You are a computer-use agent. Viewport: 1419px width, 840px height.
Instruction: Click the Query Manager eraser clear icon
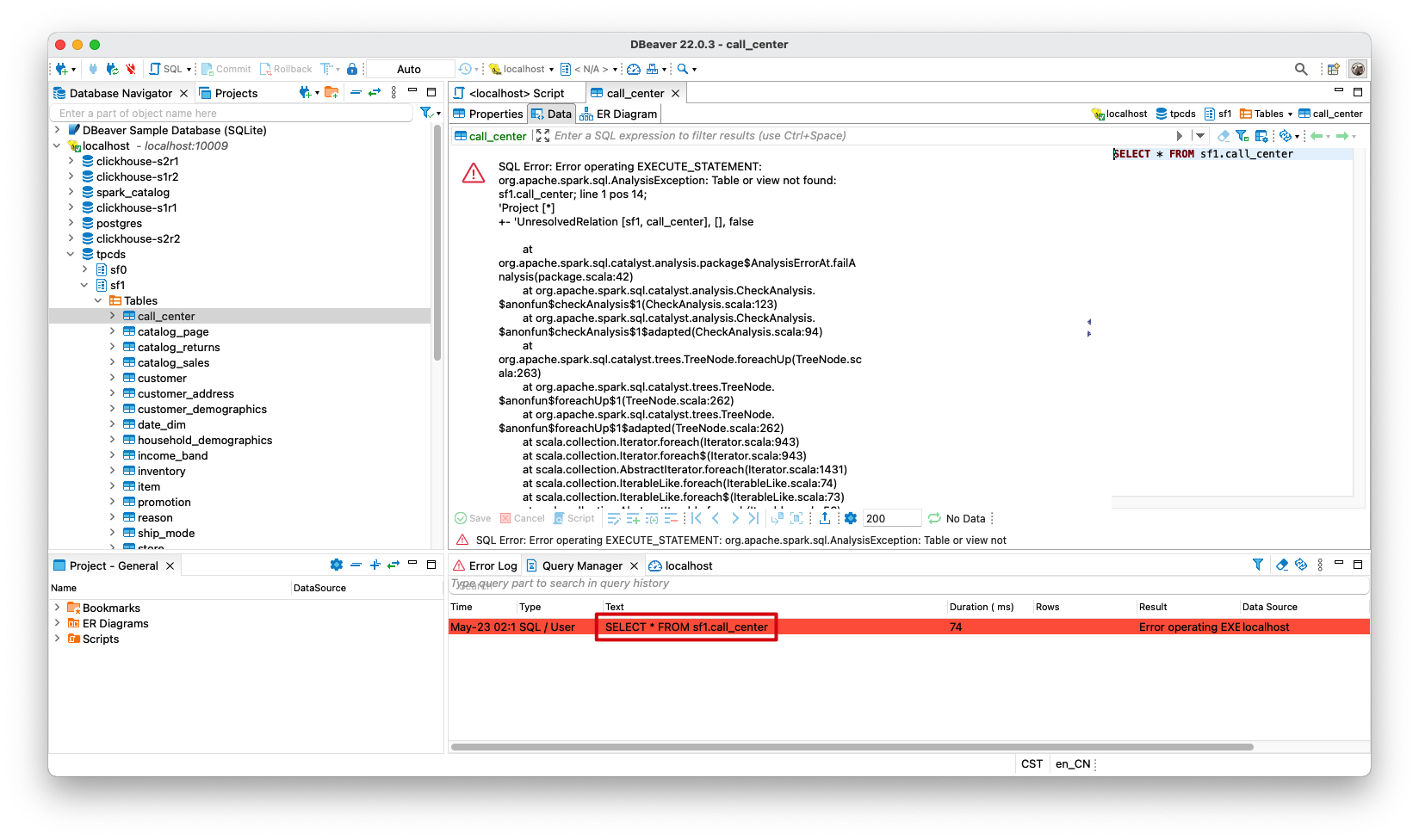coord(1282,565)
